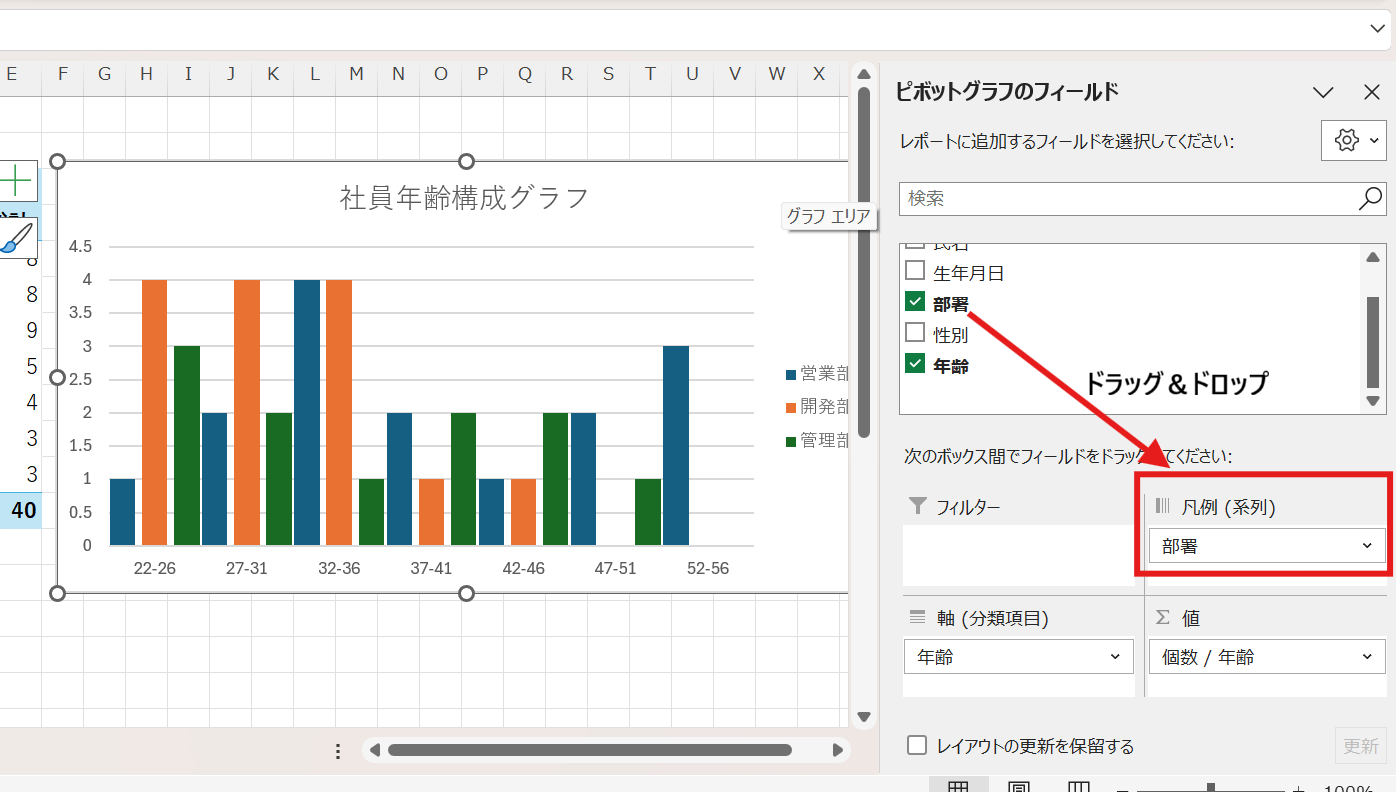Switch to Page Break Preview in the status bar
Image resolution: width=1396 pixels, height=792 pixels.
tap(1078, 787)
